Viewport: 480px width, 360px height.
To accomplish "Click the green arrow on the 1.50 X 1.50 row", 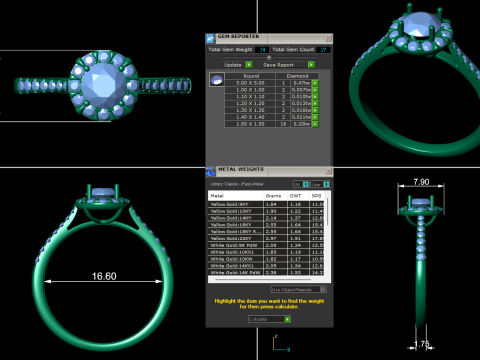I will [315, 124].
